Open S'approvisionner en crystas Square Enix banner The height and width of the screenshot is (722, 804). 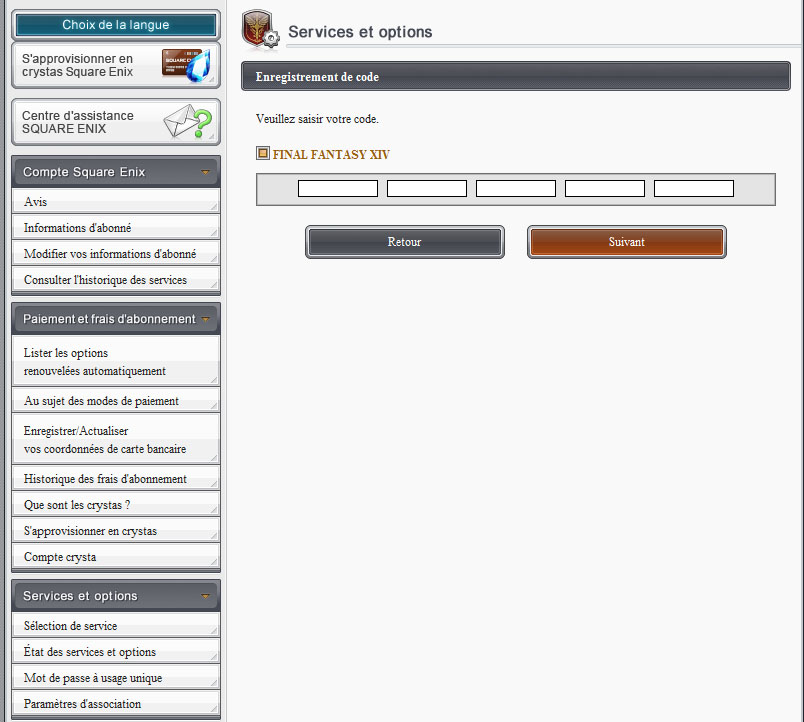click(x=116, y=65)
